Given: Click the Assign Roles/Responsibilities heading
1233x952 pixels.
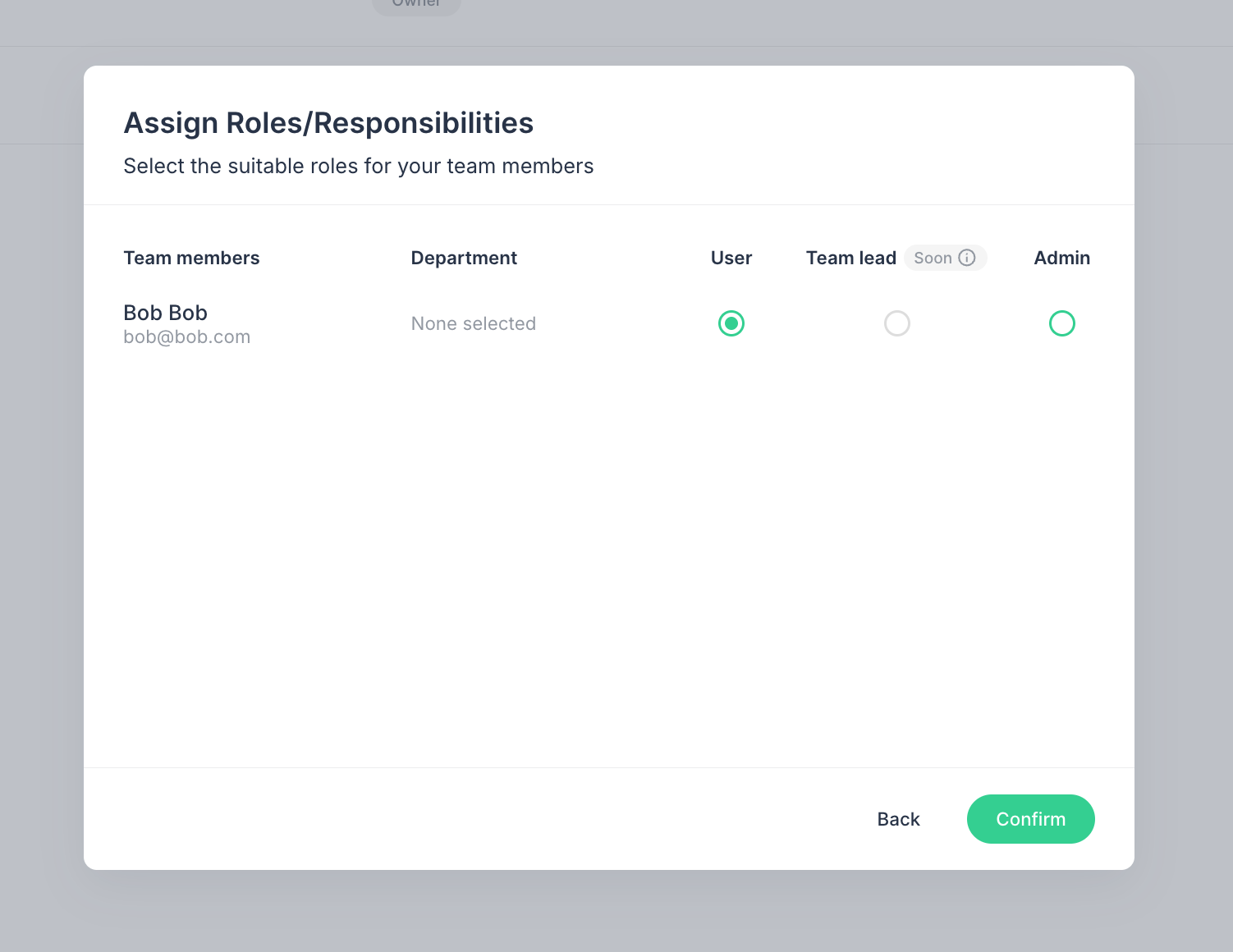Looking at the screenshot, I should (x=329, y=123).
